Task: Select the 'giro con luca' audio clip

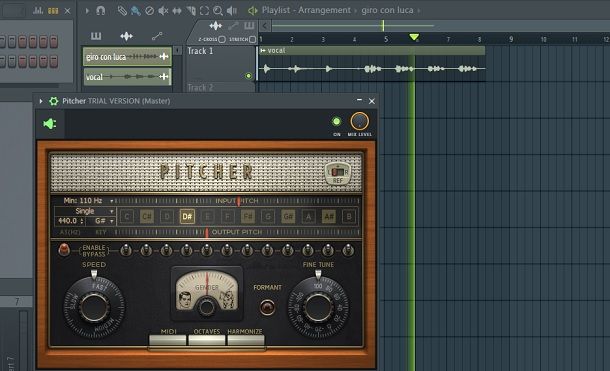Action: (127, 57)
